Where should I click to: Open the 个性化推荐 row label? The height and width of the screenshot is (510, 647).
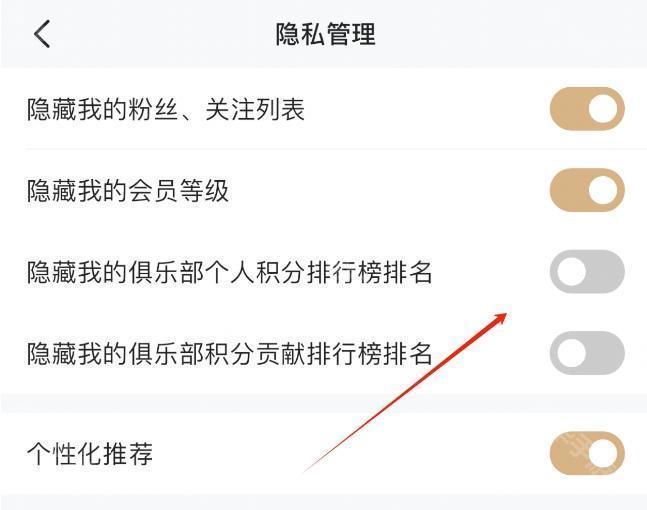click(x=90, y=454)
